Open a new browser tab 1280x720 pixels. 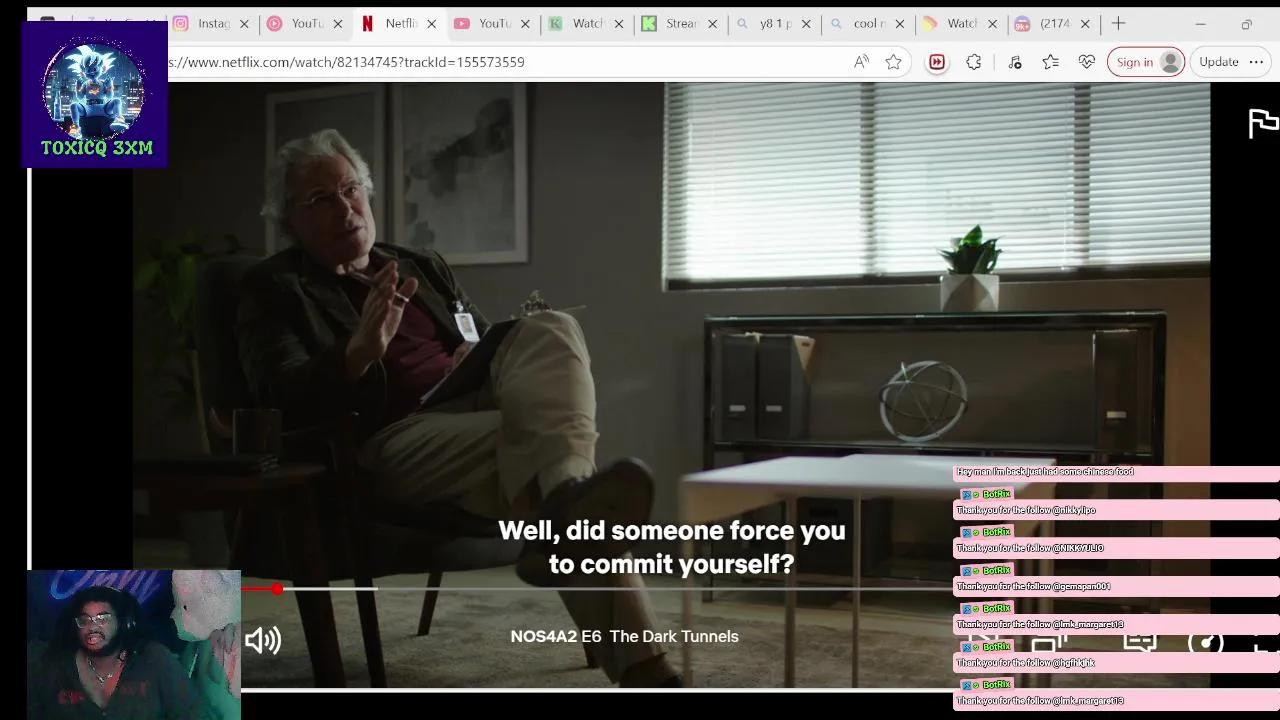coord(1118,23)
